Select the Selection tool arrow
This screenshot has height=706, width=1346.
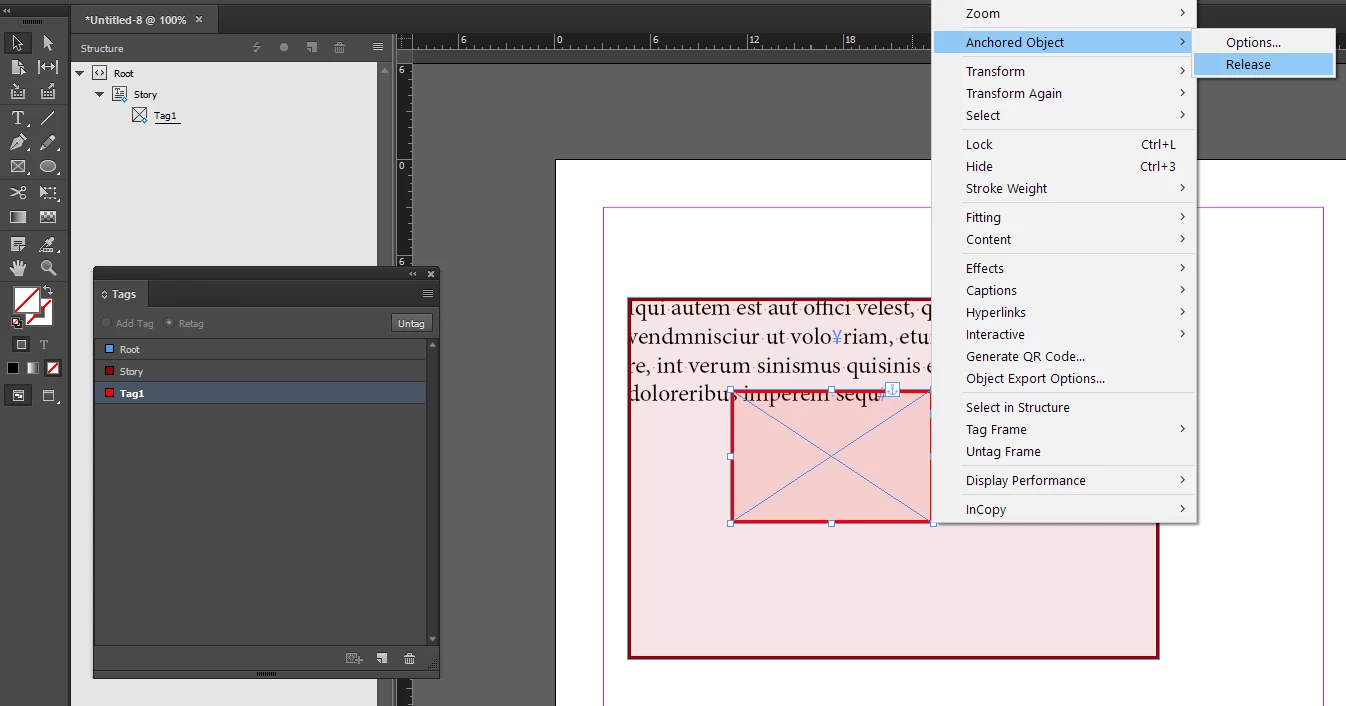pyautogui.click(x=17, y=43)
